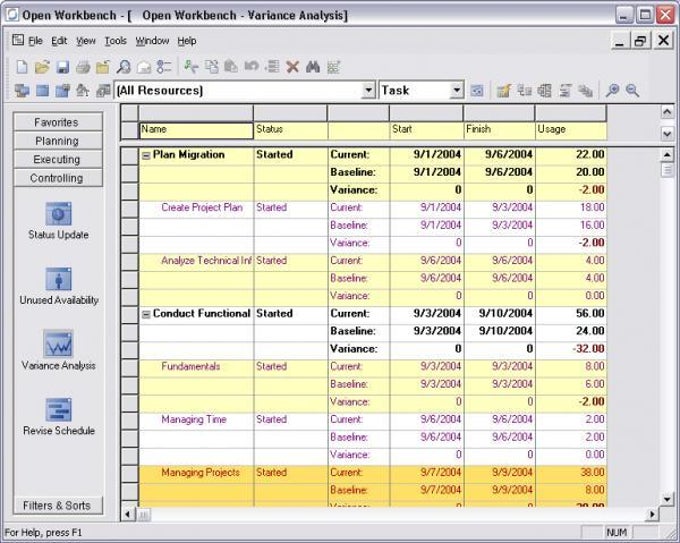The image size is (680, 543).
Task: Switch to the Planning sidebar group
Action: point(58,141)
